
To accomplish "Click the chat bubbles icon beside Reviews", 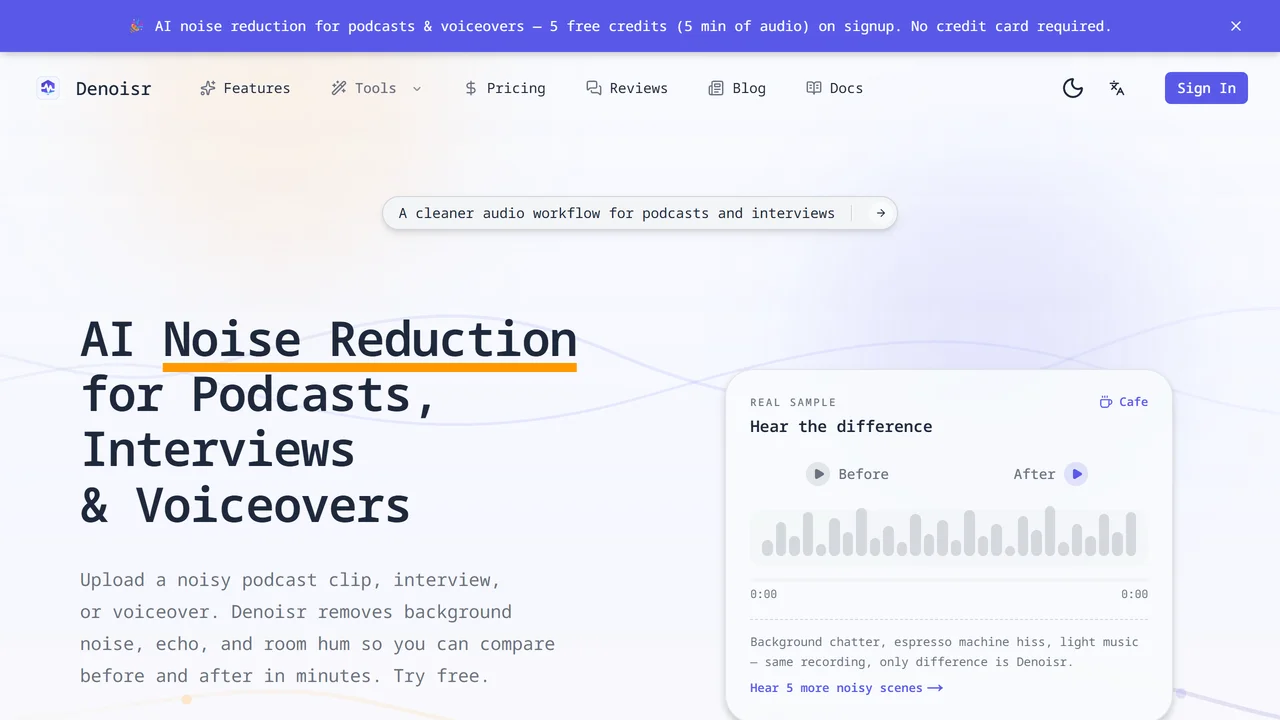I will pyautogui.click(x=594, y=88).
